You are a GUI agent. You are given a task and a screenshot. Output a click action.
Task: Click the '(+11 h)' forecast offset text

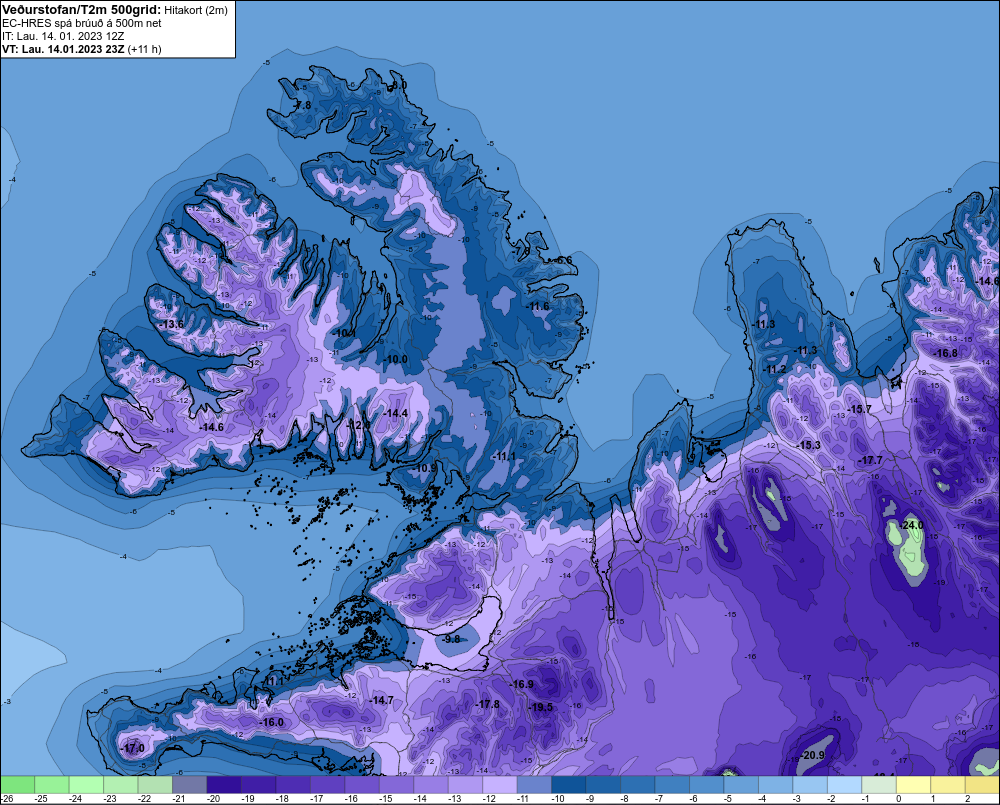coord(145,49)
